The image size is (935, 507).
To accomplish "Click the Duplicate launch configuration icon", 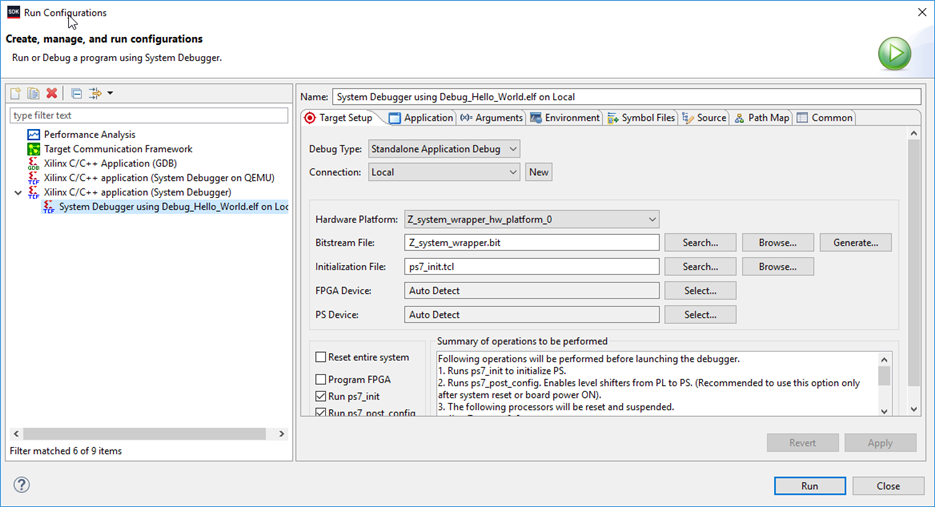I will click(33, 93).
